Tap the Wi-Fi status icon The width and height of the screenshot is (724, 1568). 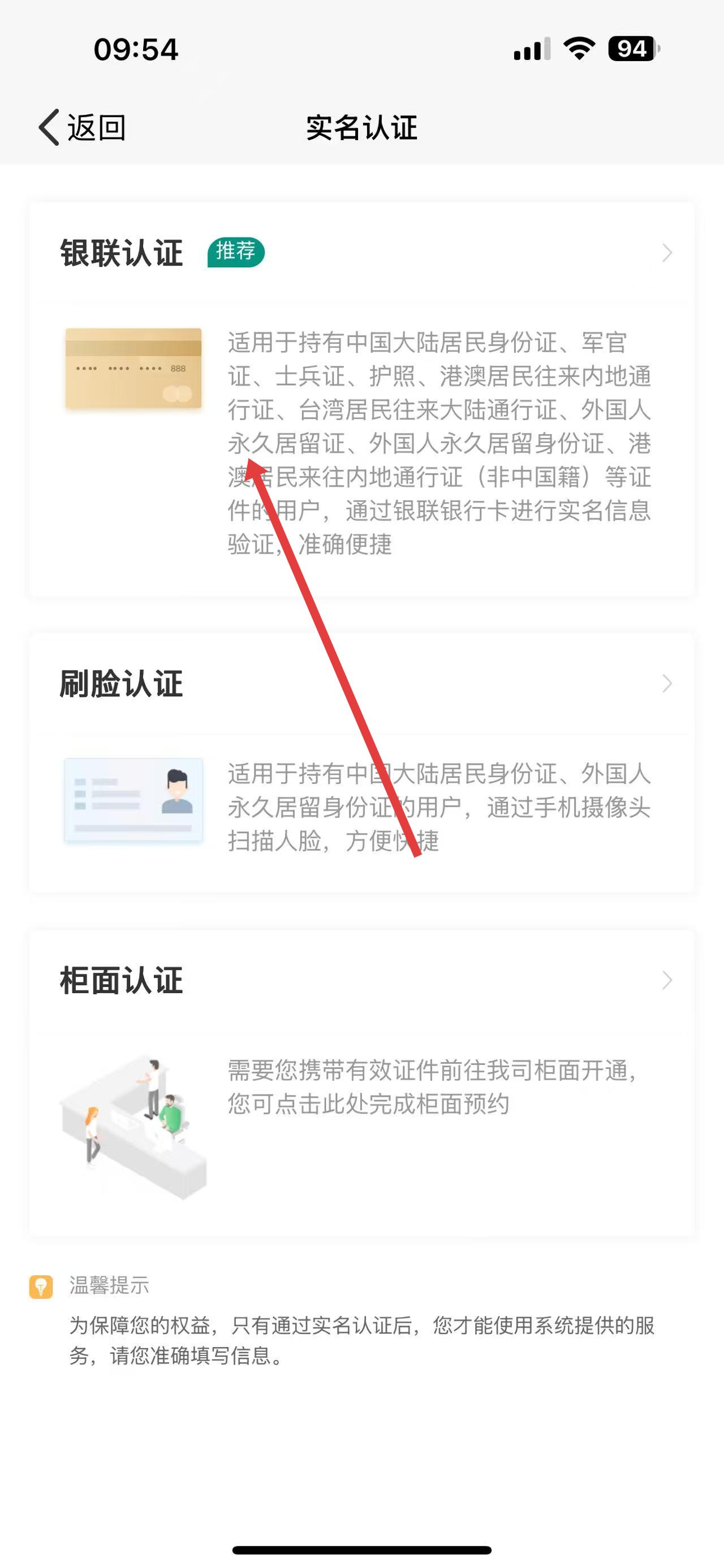579,48
